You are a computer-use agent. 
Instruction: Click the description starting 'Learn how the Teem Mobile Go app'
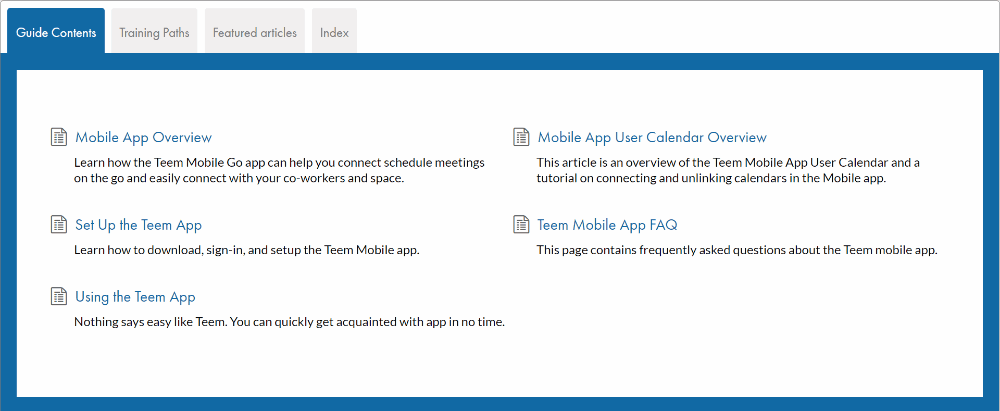tap(279, 170)
